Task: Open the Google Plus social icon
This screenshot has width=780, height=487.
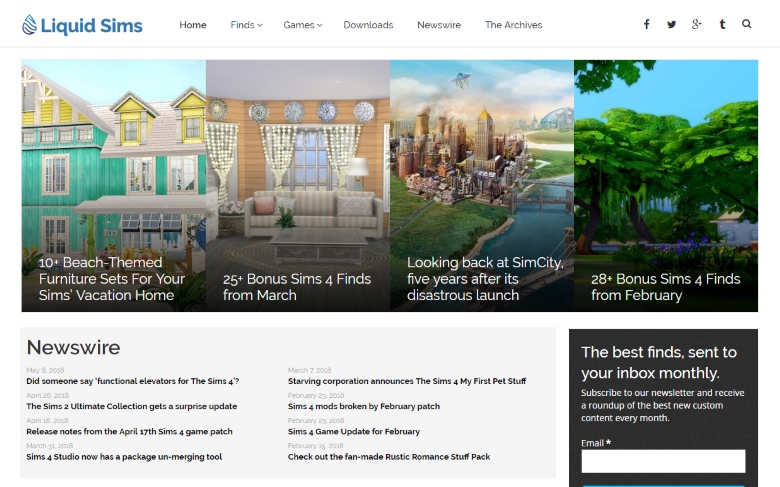Action: [x=696, y=24]
